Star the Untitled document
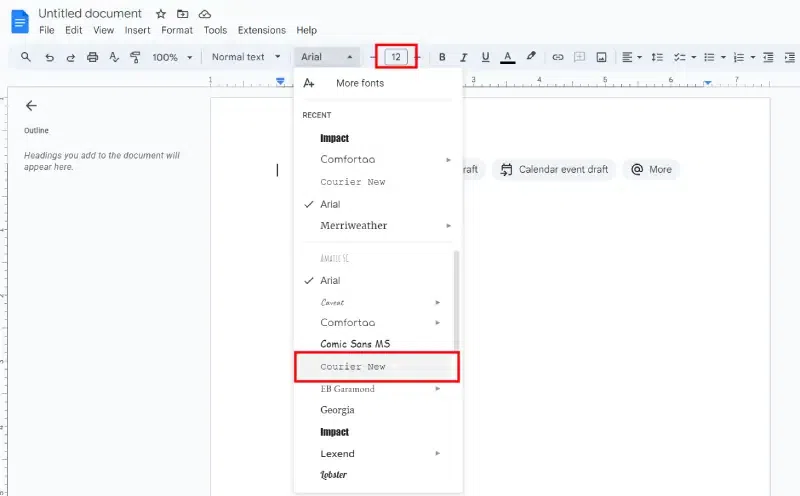 (x=161, y=14)
